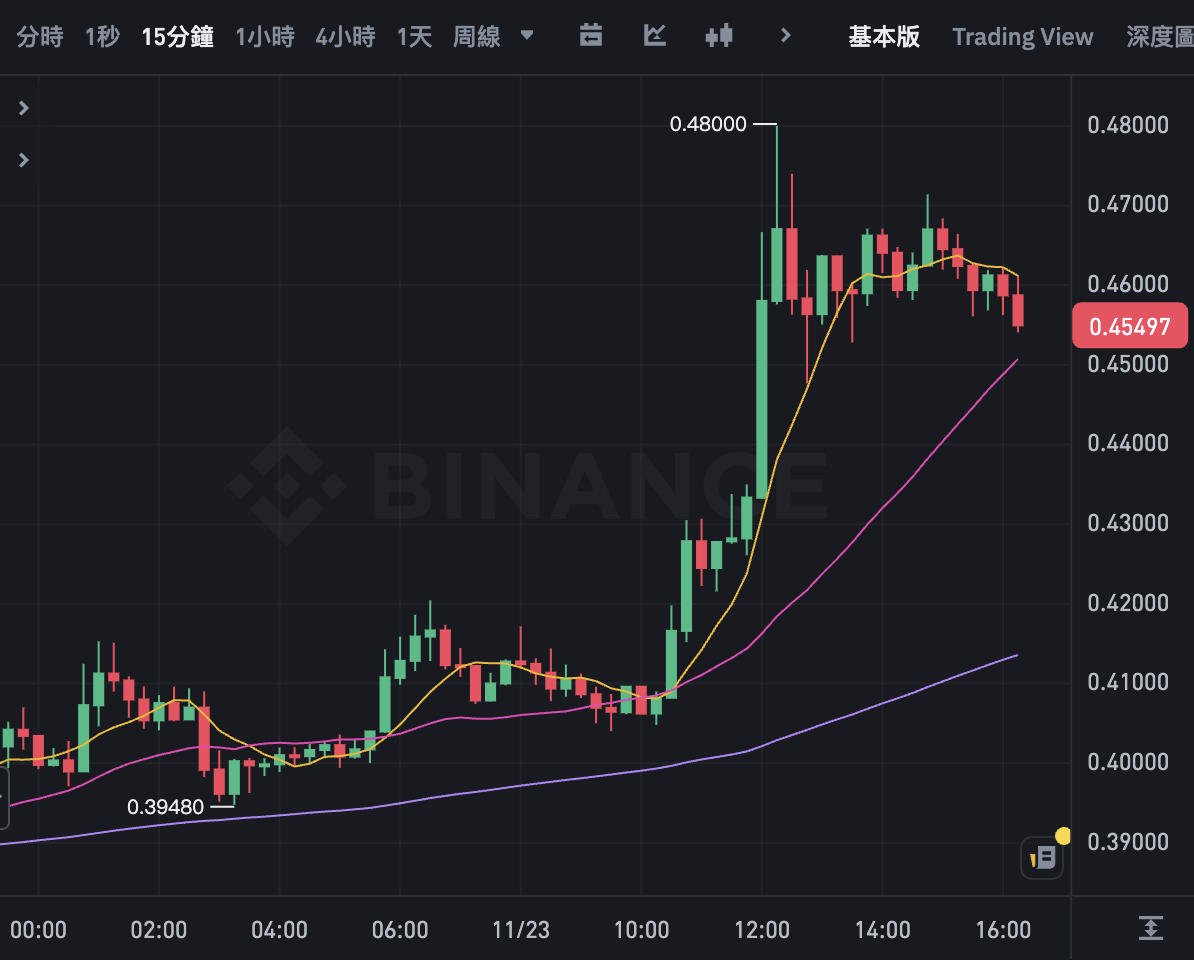The height and width of the screenshot is (960, 1194).
Task: Switch to 分時 time interval
Action: pos(40,37)
